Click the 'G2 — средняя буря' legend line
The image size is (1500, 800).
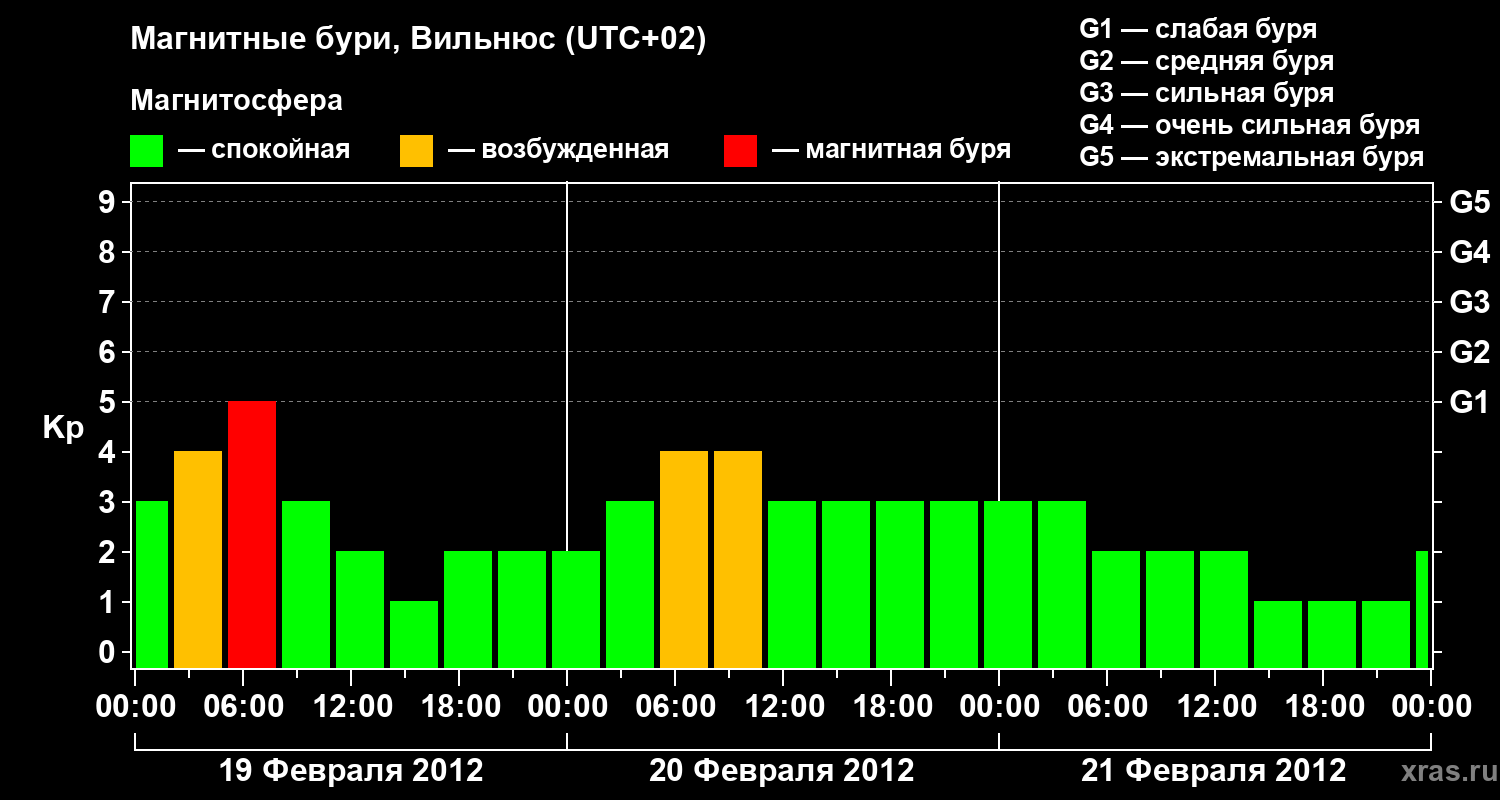click(x=1206, y=61)
